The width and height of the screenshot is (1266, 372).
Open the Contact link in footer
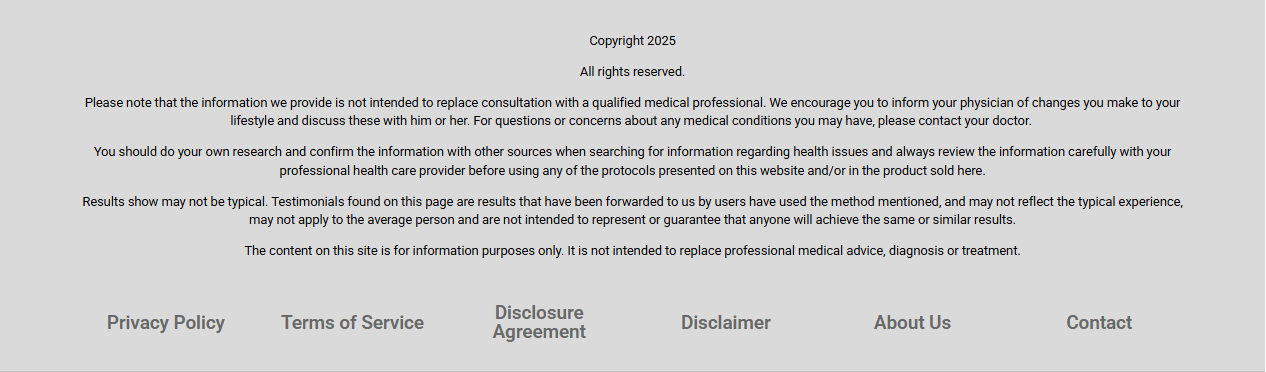(1099, 322)
